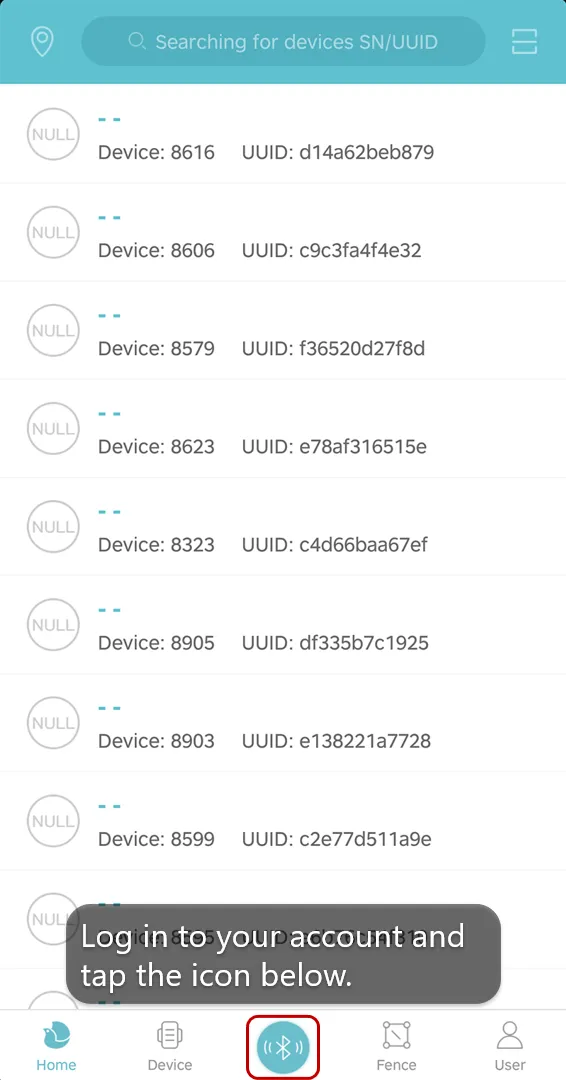This screenshot has height=1080, width=566.
Task: Open the scan code icon
Action: [524, 42]
